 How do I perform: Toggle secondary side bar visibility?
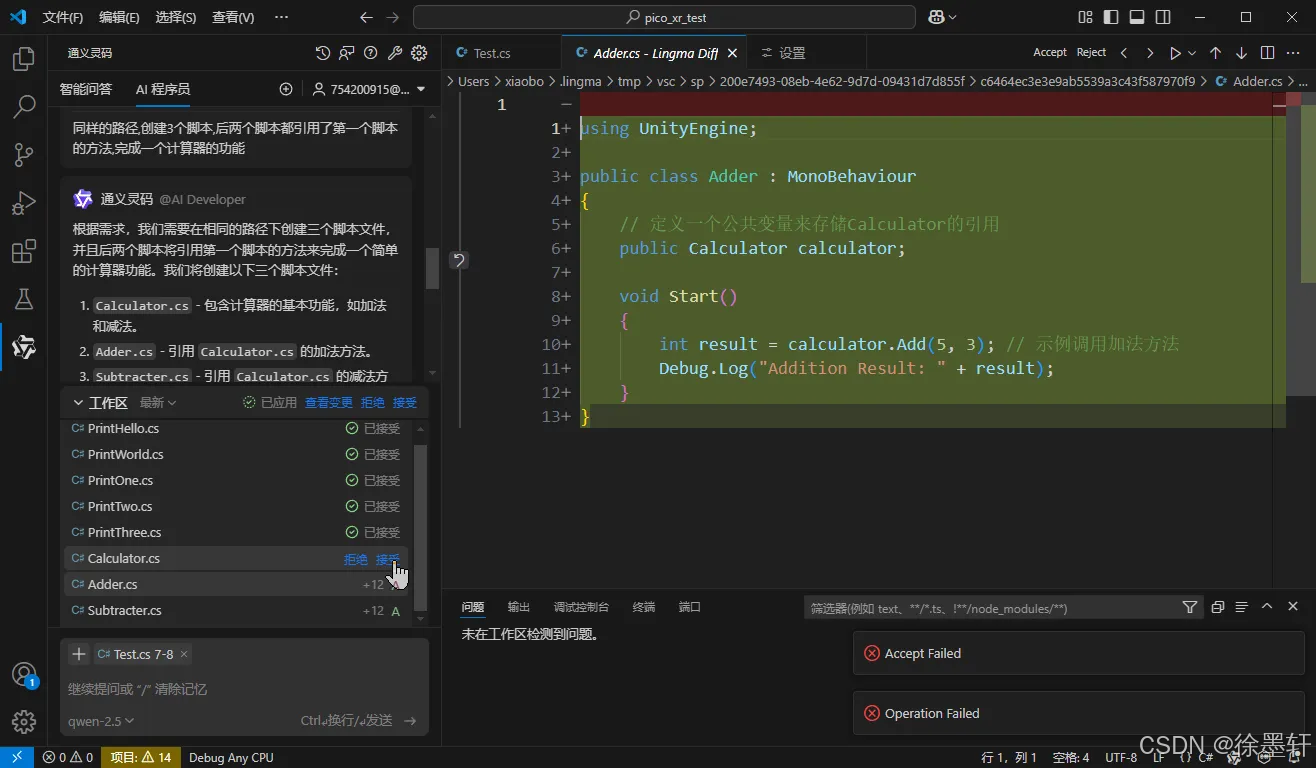(x=1163, y=17)
